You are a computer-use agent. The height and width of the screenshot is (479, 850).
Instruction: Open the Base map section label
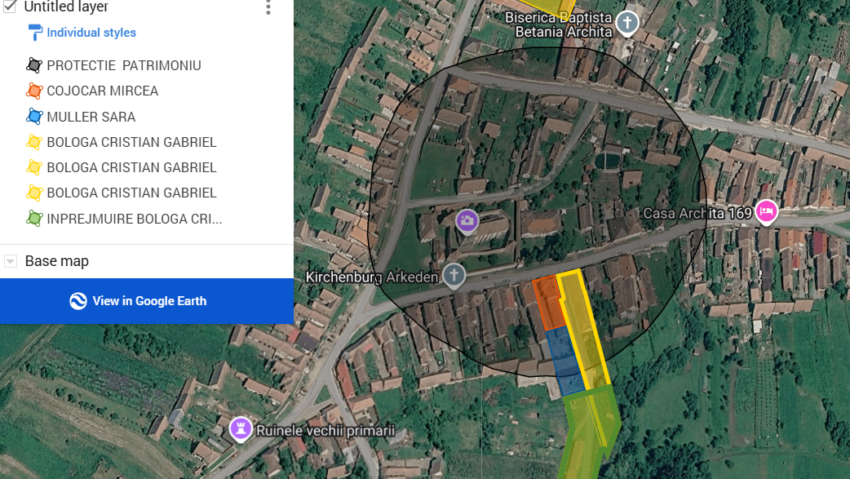(57, 261)
